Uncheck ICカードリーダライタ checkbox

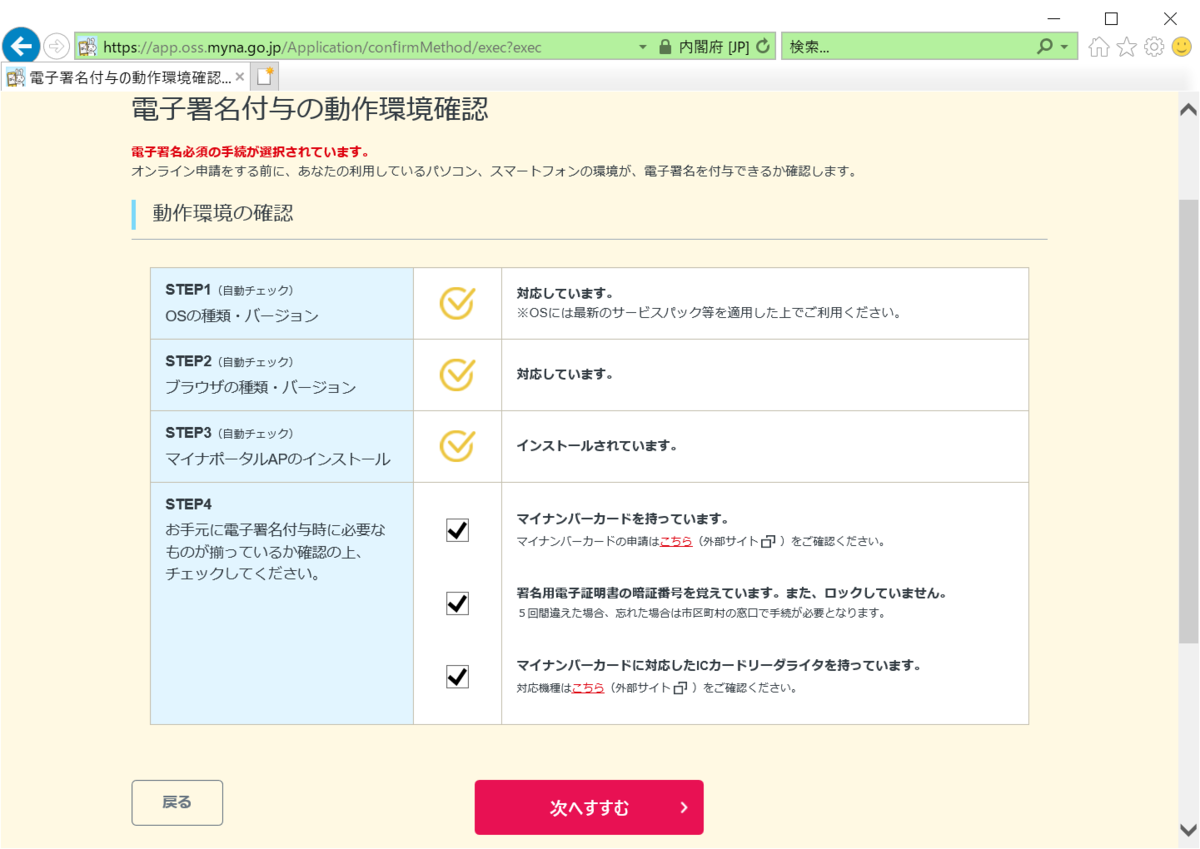click(457, 677)
